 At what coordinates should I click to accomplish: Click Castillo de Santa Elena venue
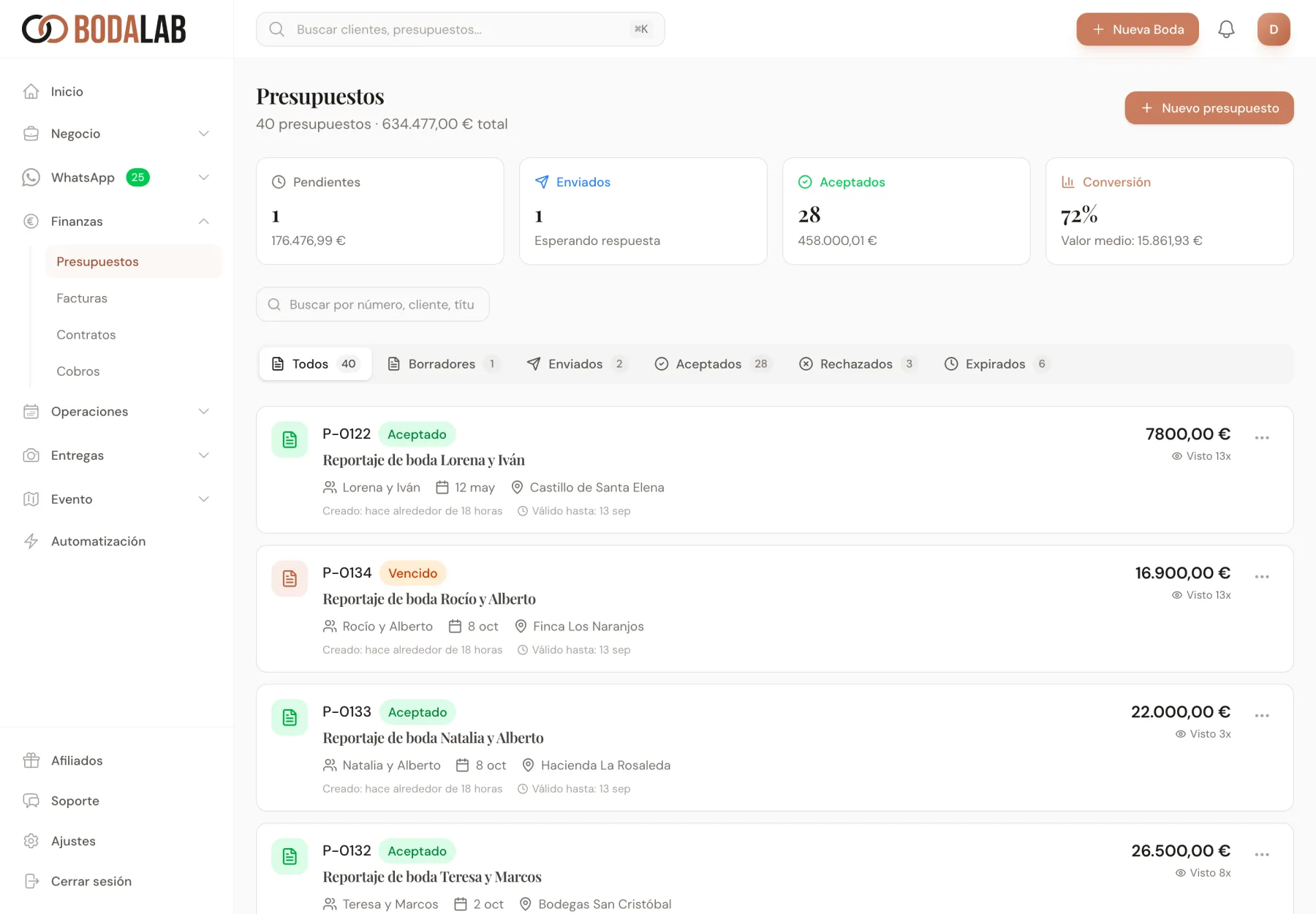click(x=588, y=488)
